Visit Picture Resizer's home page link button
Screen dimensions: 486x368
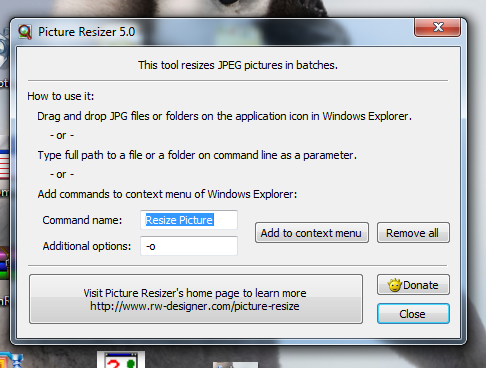coord(196,299)
